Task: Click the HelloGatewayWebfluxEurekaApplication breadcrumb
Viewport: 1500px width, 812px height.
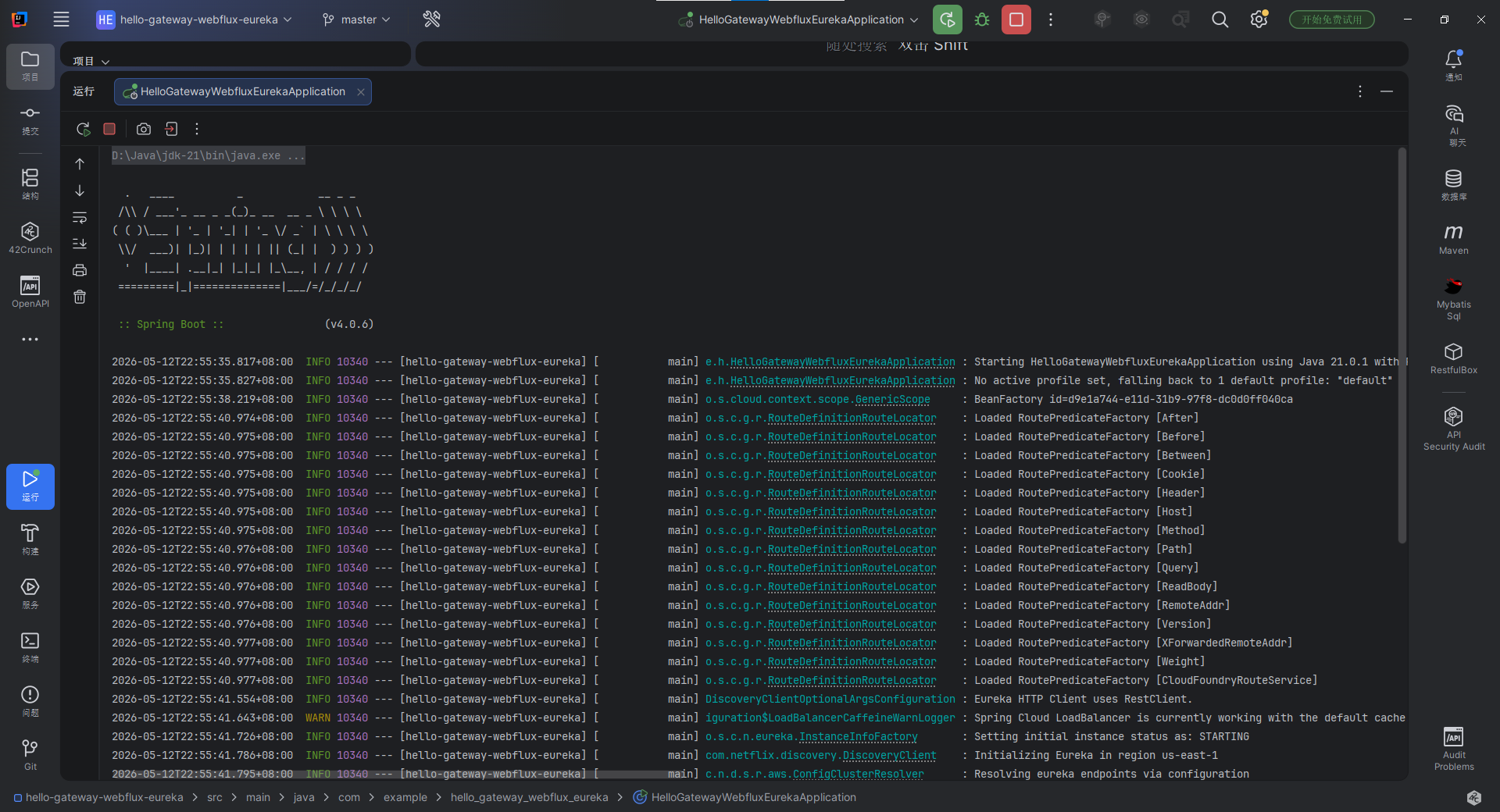Action: pos(745,797)
